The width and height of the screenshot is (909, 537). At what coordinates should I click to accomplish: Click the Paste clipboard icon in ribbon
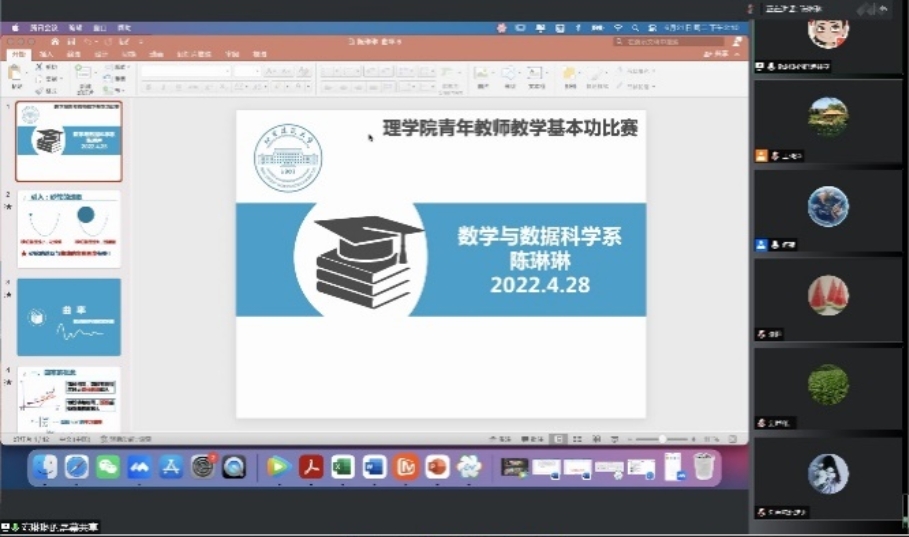tap(16, 75)
